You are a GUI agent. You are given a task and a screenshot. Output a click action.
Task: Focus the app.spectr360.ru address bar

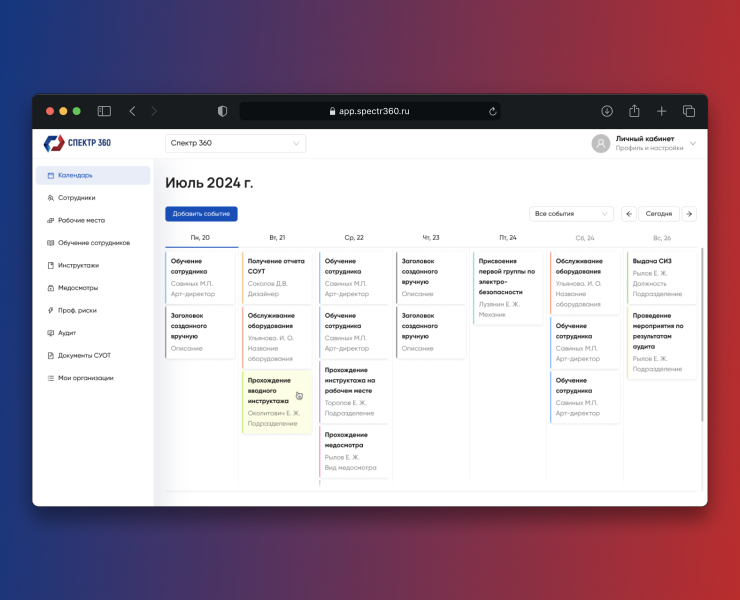click(x=370, y=111)
